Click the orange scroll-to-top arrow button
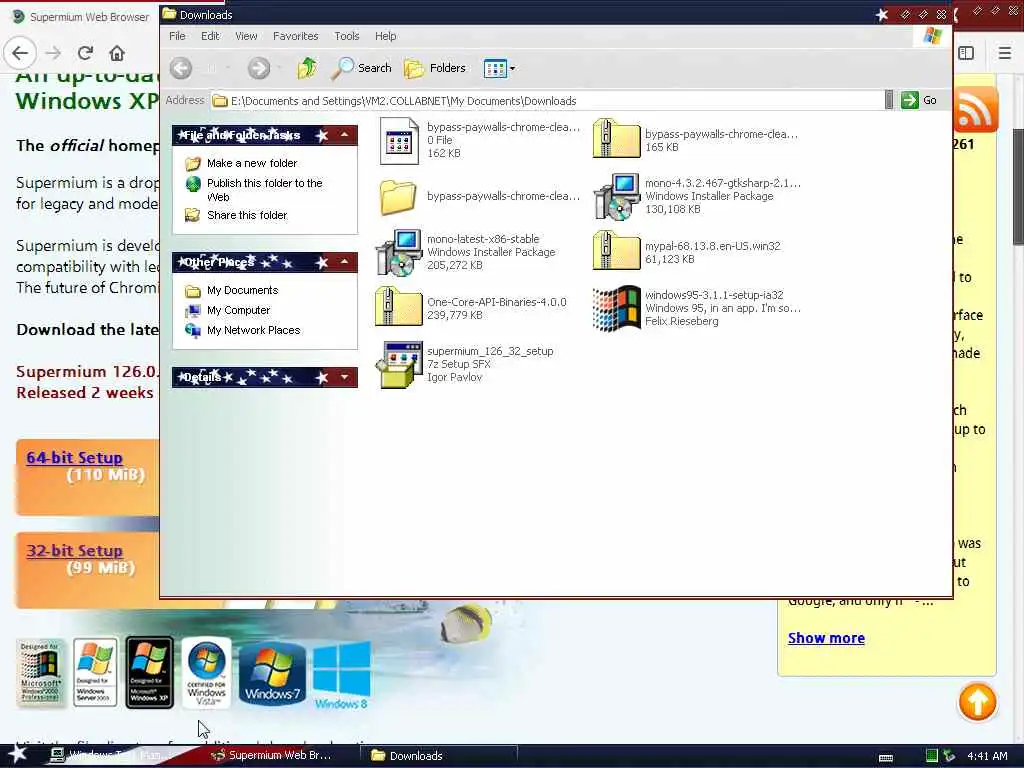 977,702
